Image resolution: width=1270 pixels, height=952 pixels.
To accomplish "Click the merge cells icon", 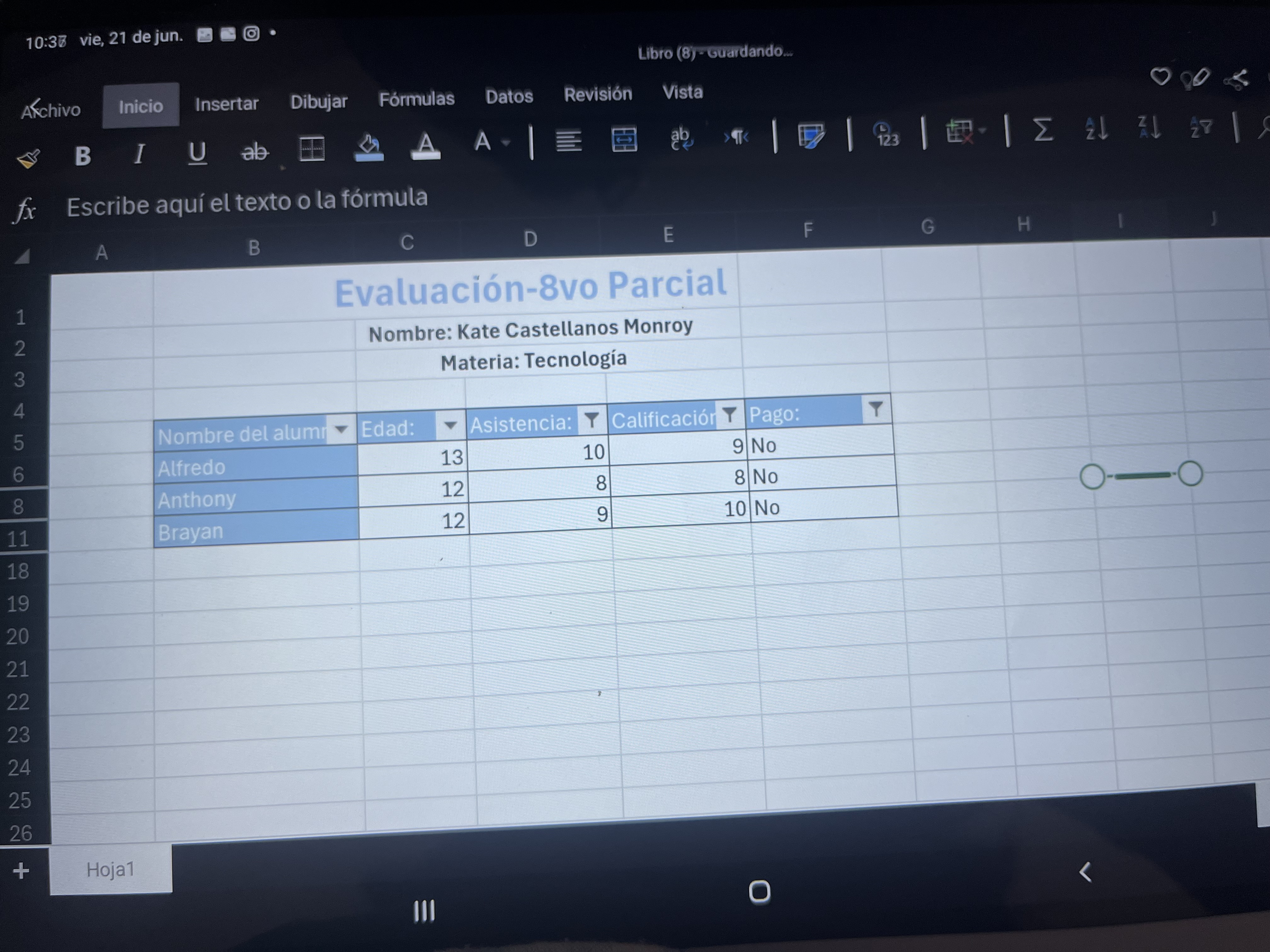I will point(624,139).
